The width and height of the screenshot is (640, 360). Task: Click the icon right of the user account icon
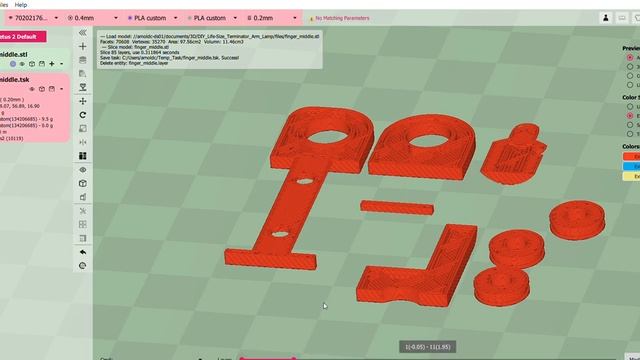pos(622,18)
